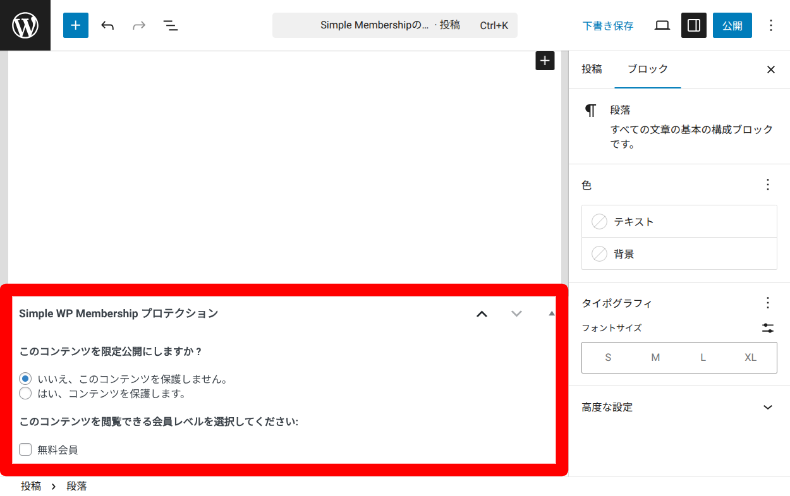Select font size S
The image size is (790, 496).
[608, 357]
